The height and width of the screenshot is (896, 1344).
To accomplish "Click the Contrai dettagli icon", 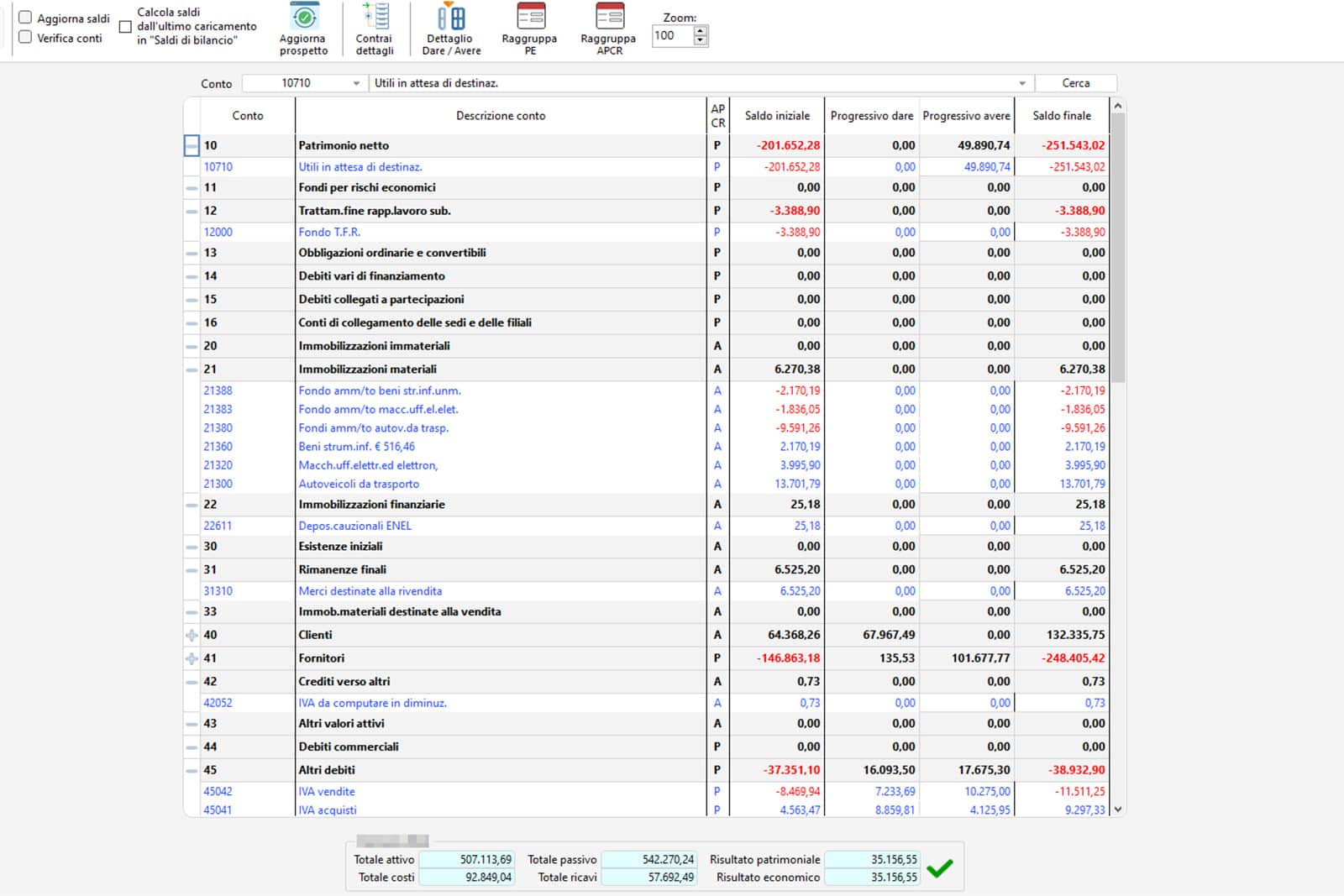I will click(375, 17).
